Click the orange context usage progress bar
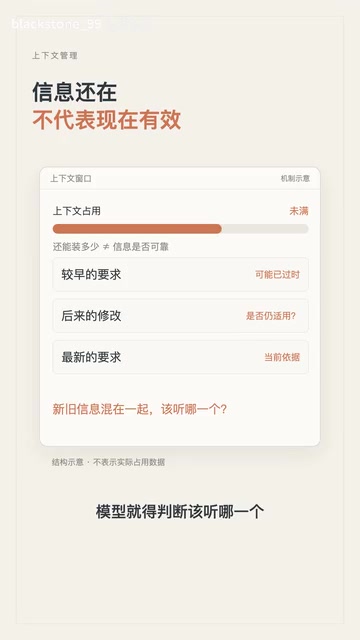The width and height of the screenshot is (360, 640). click(137, 229)
